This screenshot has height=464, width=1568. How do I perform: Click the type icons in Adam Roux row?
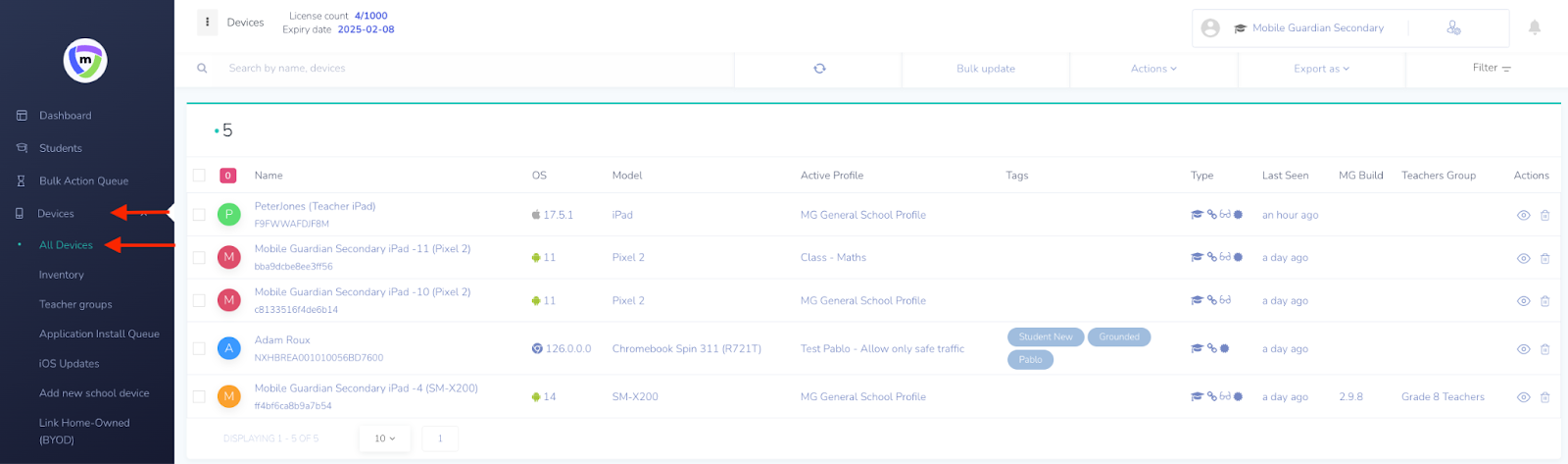(1209, 348)
